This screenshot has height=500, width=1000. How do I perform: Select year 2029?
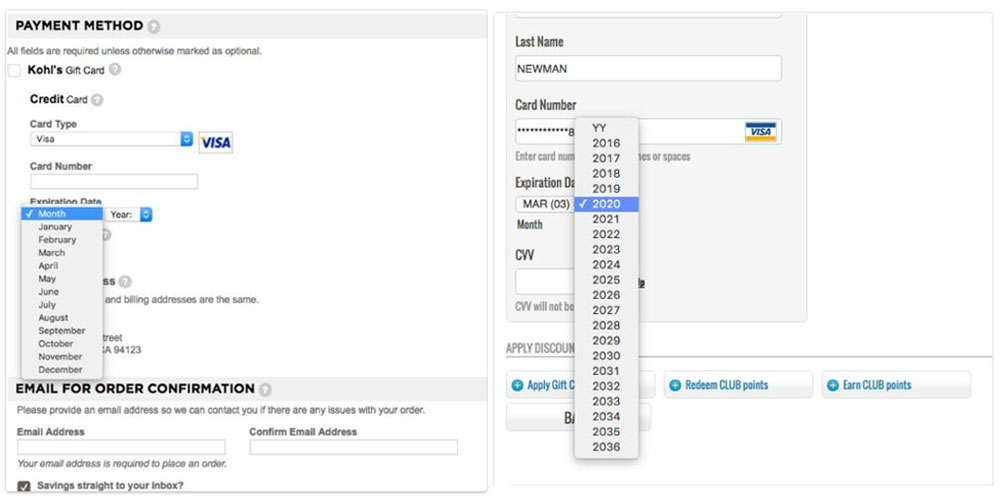click(x=606, y=341)
